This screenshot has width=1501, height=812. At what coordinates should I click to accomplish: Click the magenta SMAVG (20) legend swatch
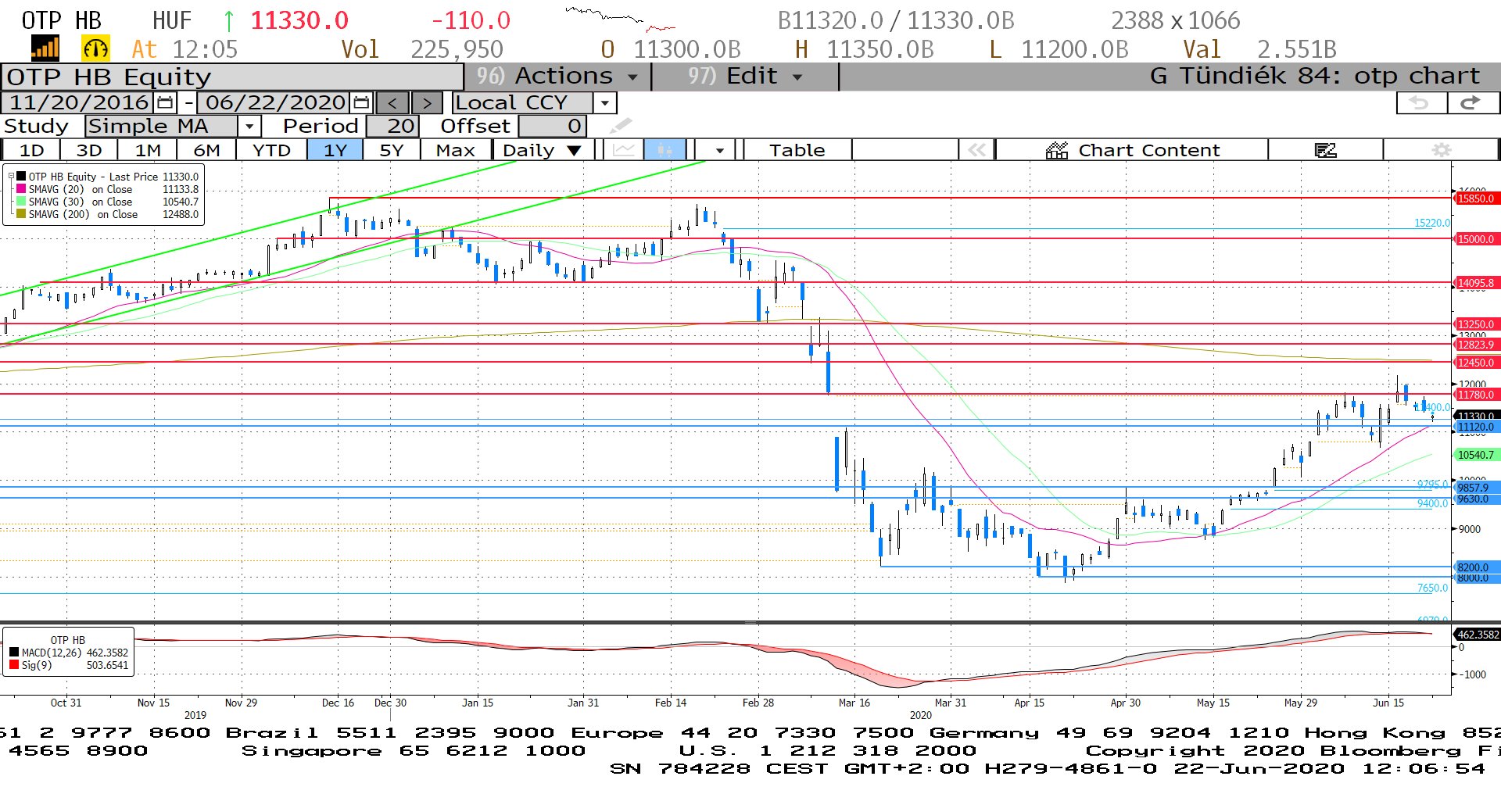[x=21, y=189]
